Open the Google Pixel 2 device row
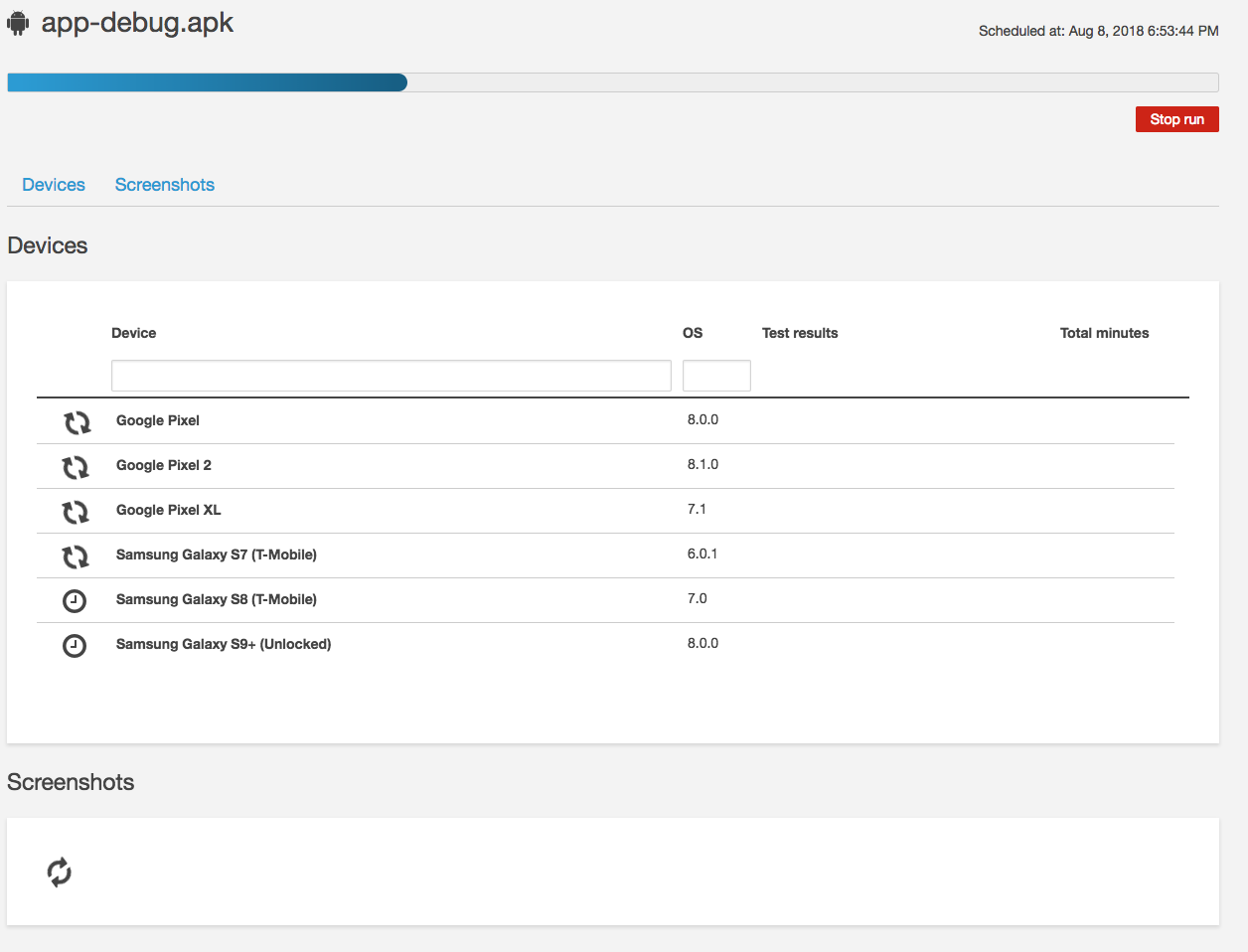Image resolution: width=1248 pixels, height=952 pixels. [164, 465]
